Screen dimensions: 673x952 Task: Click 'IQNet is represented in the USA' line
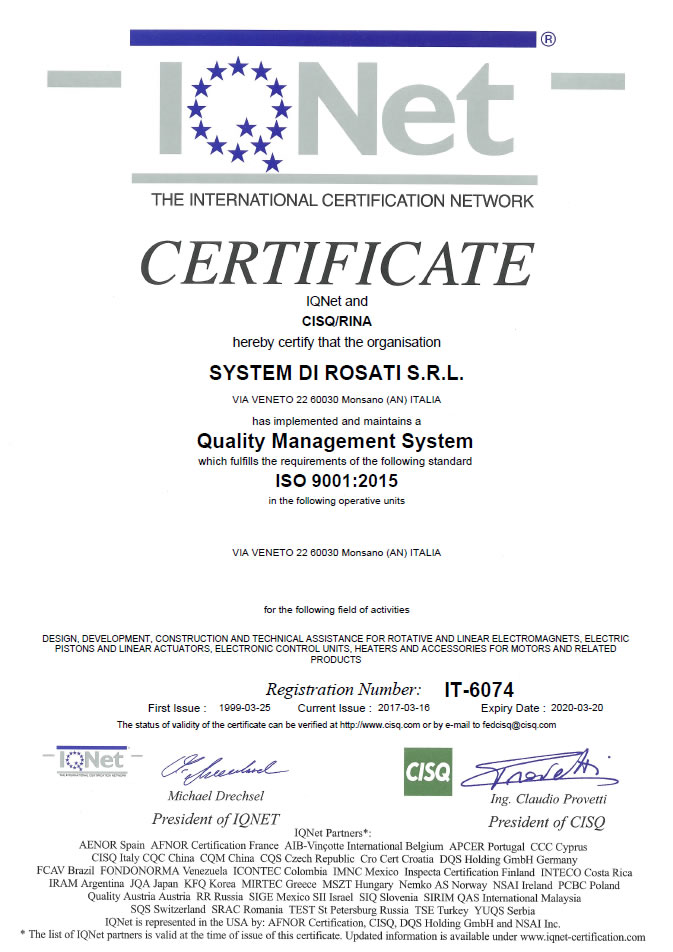[x=332, y=923]
